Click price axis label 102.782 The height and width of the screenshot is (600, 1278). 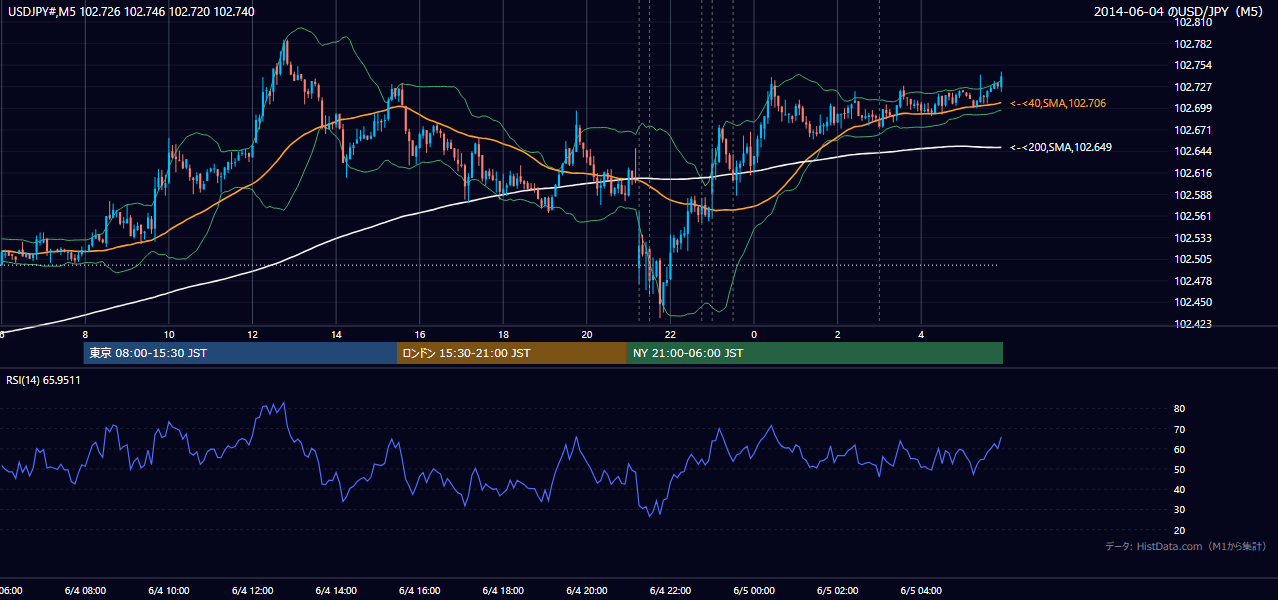click(1192, 44)
